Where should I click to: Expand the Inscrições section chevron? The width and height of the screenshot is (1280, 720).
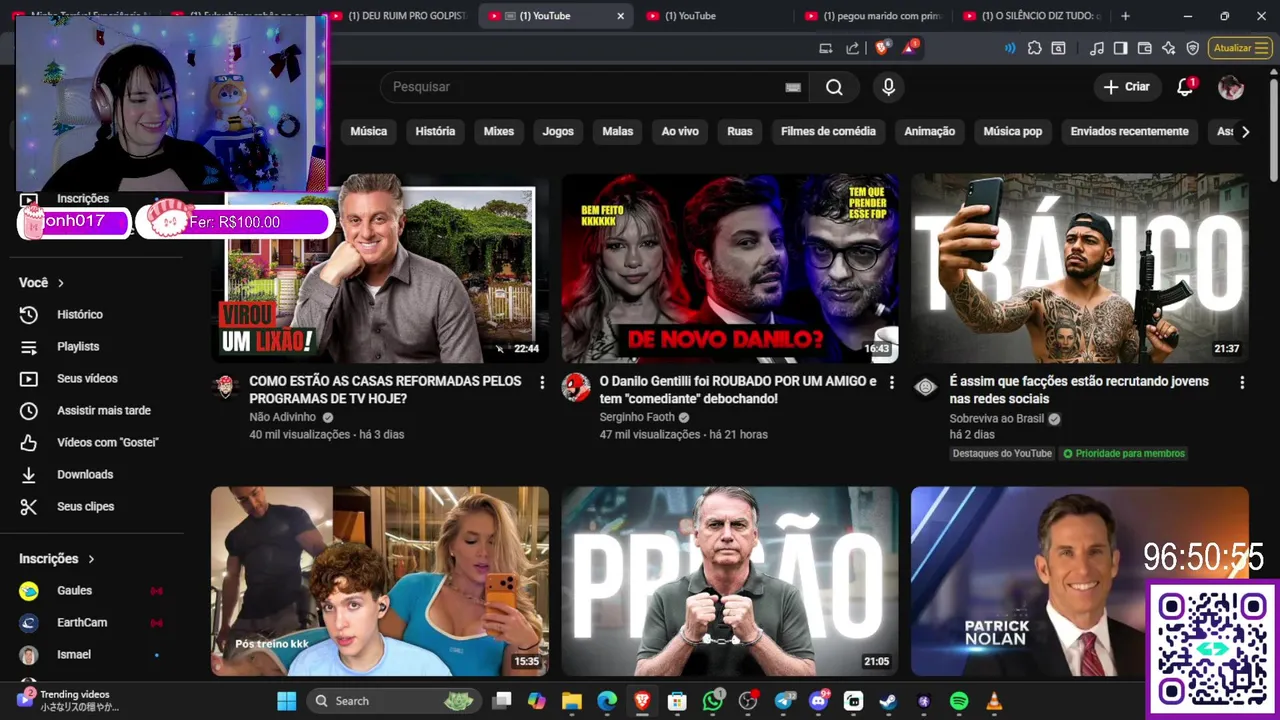91,559
